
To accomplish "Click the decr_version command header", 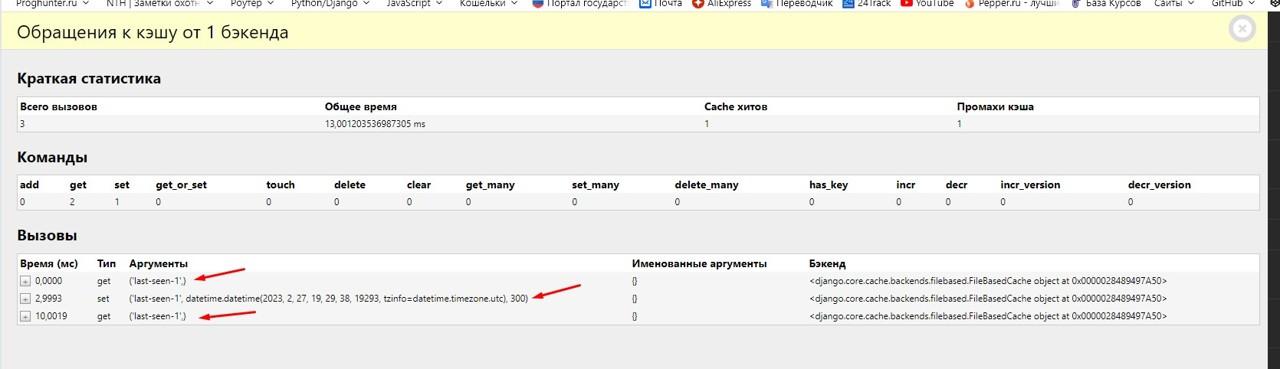I will click(1159, 185).
